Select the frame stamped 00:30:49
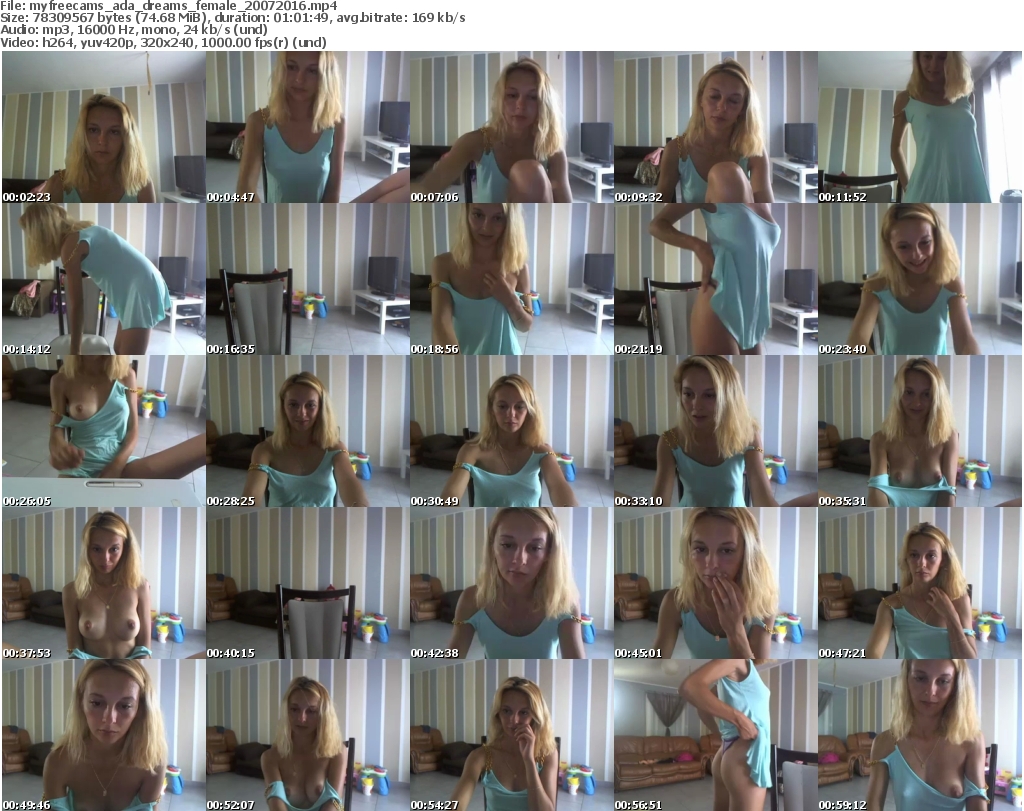The image size is (1024, 811). [511, 431]
